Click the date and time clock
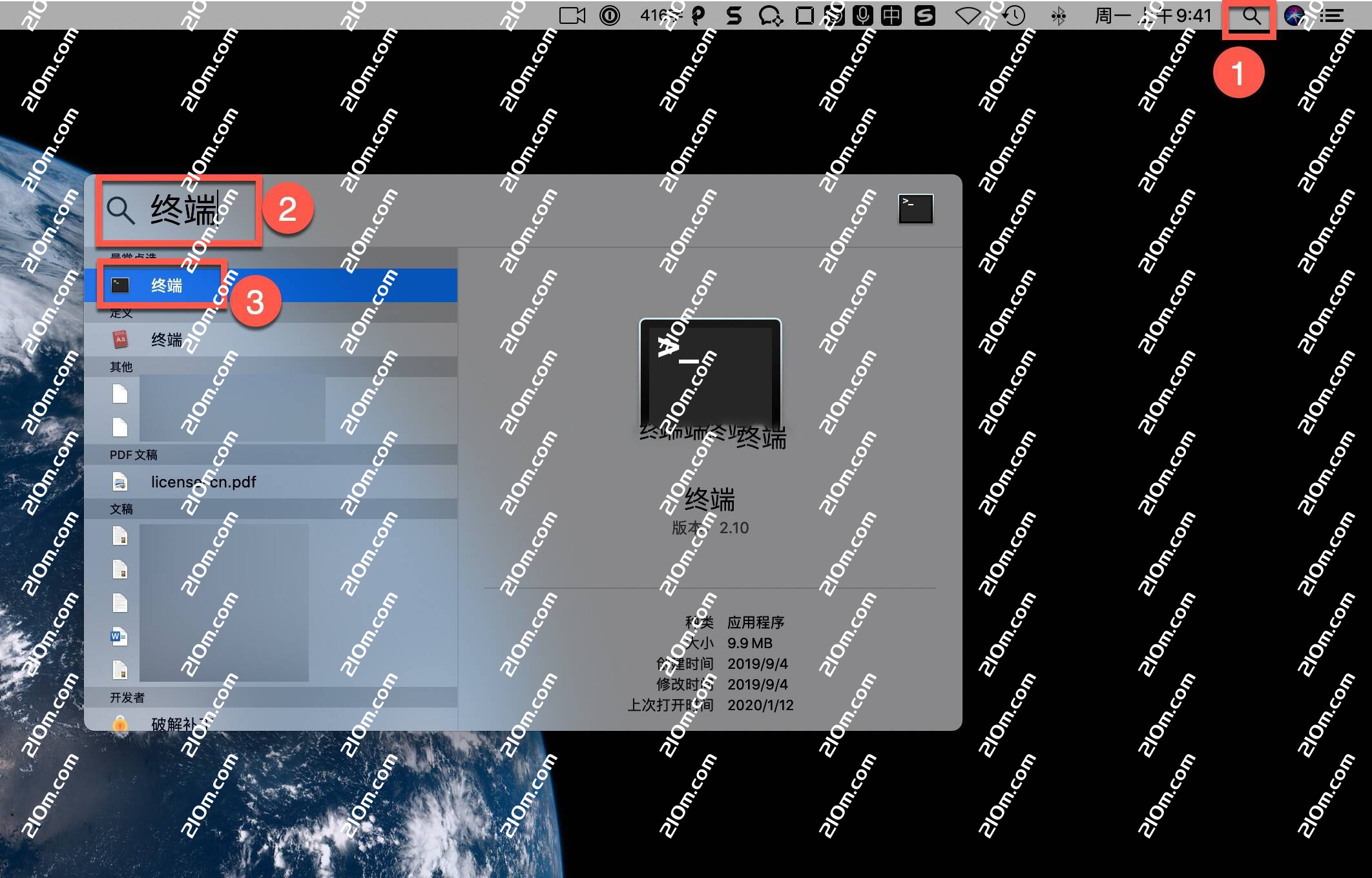Image resolution: width=1372 pixels, height=878 pixels. point(1153,16)
